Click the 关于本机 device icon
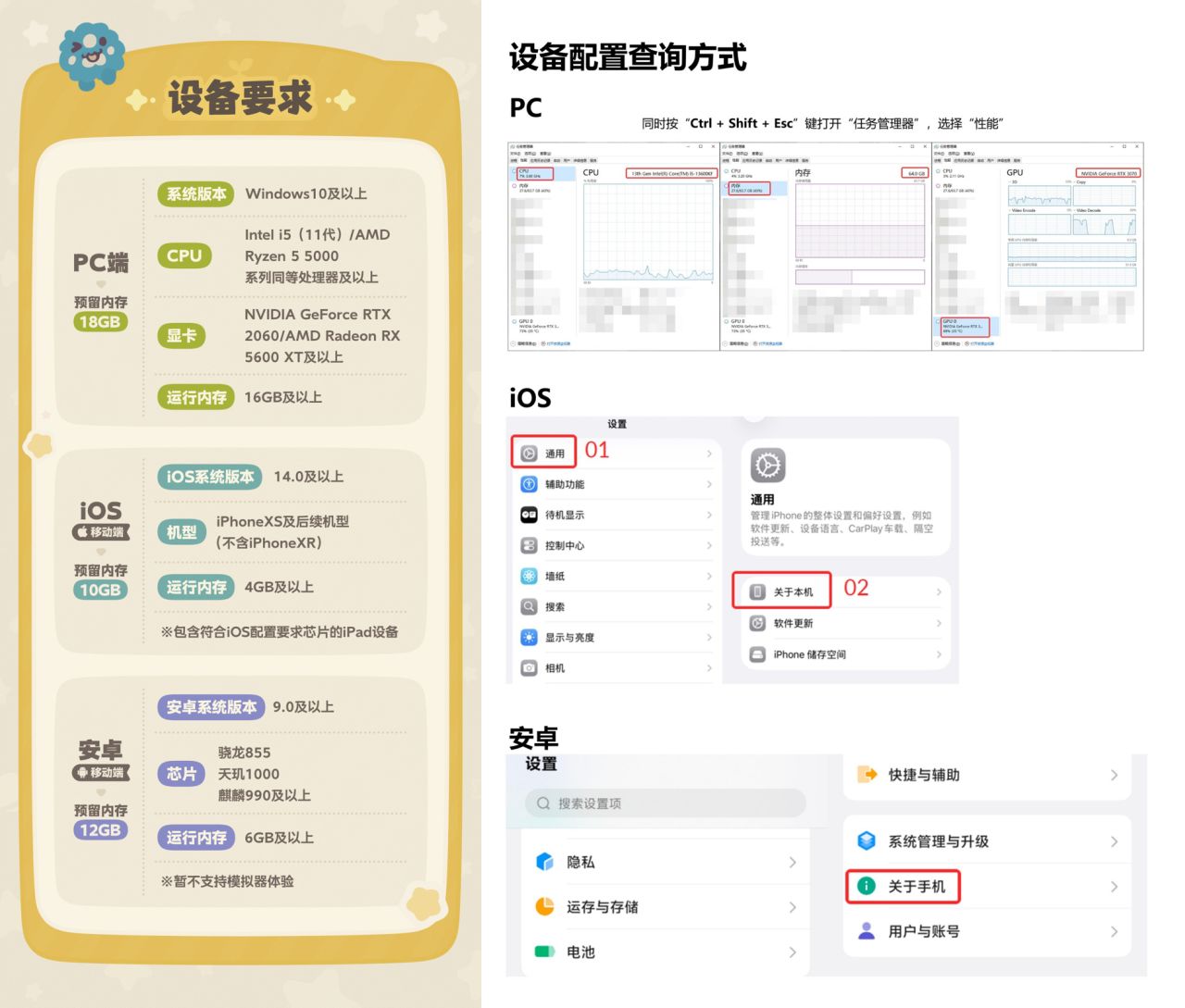This screenshot has height=1008, width=1185. 757,591
